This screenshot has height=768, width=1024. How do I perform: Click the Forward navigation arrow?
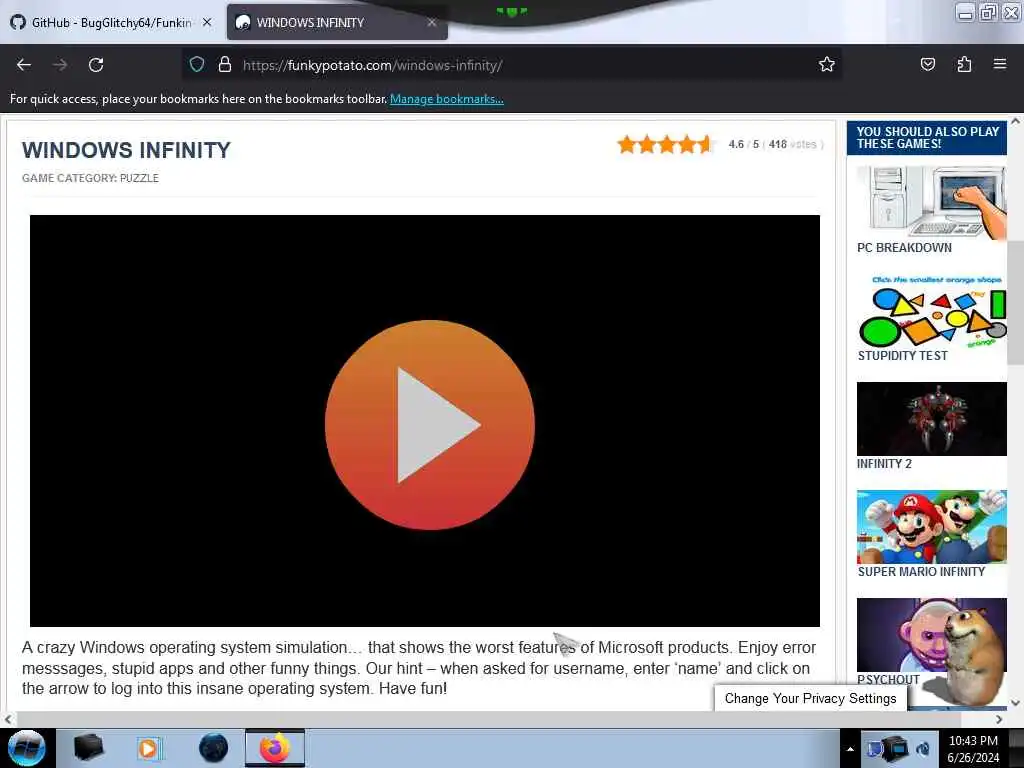click(60, 65)
